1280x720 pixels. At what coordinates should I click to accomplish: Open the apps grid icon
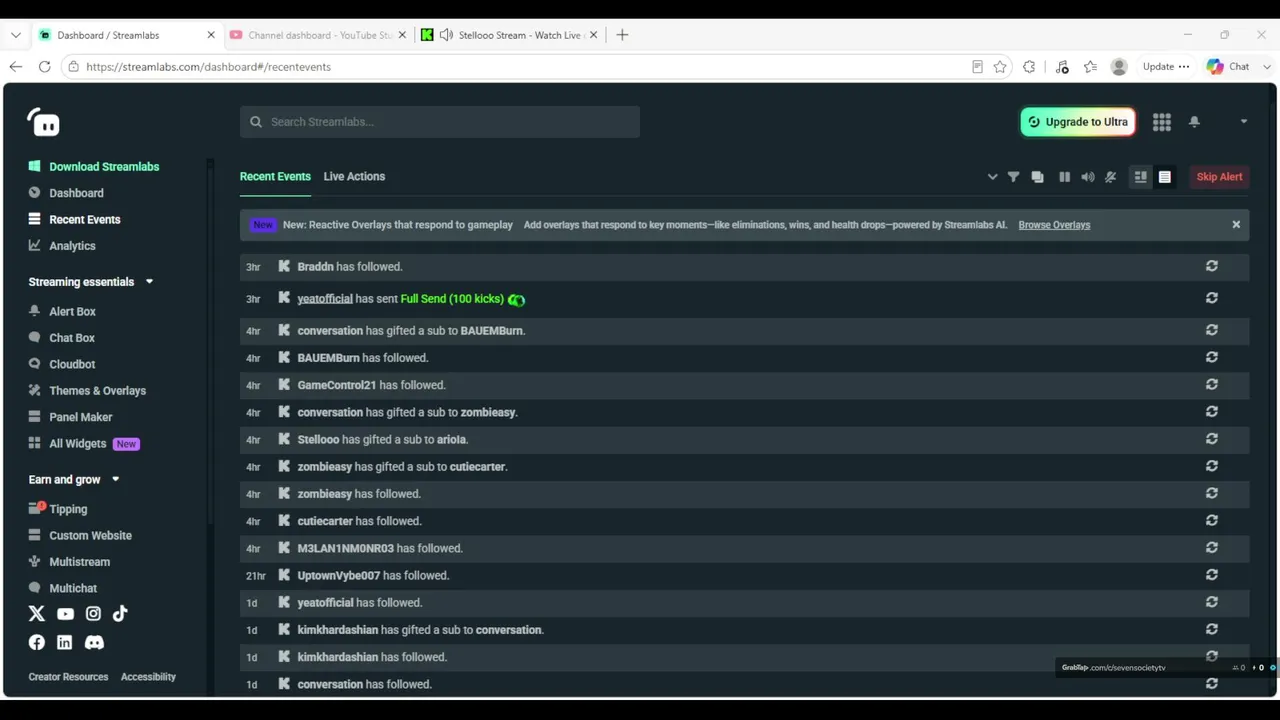click(1161, 122)
